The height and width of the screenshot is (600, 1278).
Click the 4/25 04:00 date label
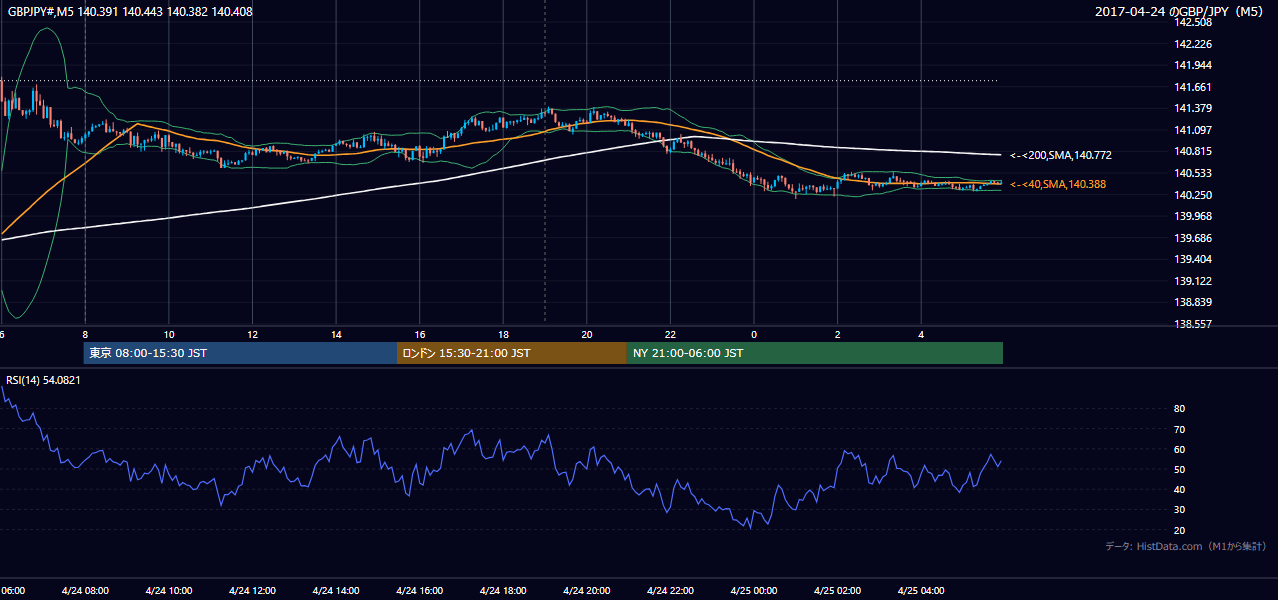921,590
